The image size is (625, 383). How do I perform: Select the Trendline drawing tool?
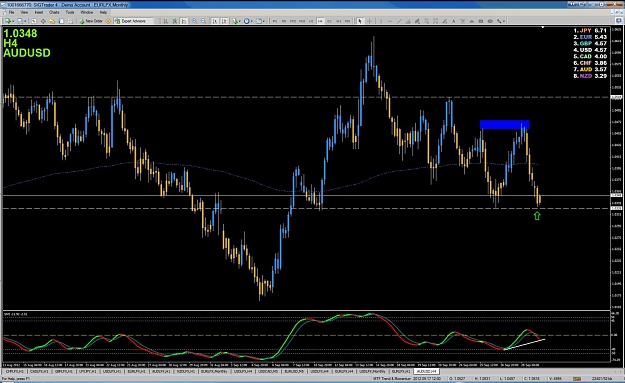399,21
